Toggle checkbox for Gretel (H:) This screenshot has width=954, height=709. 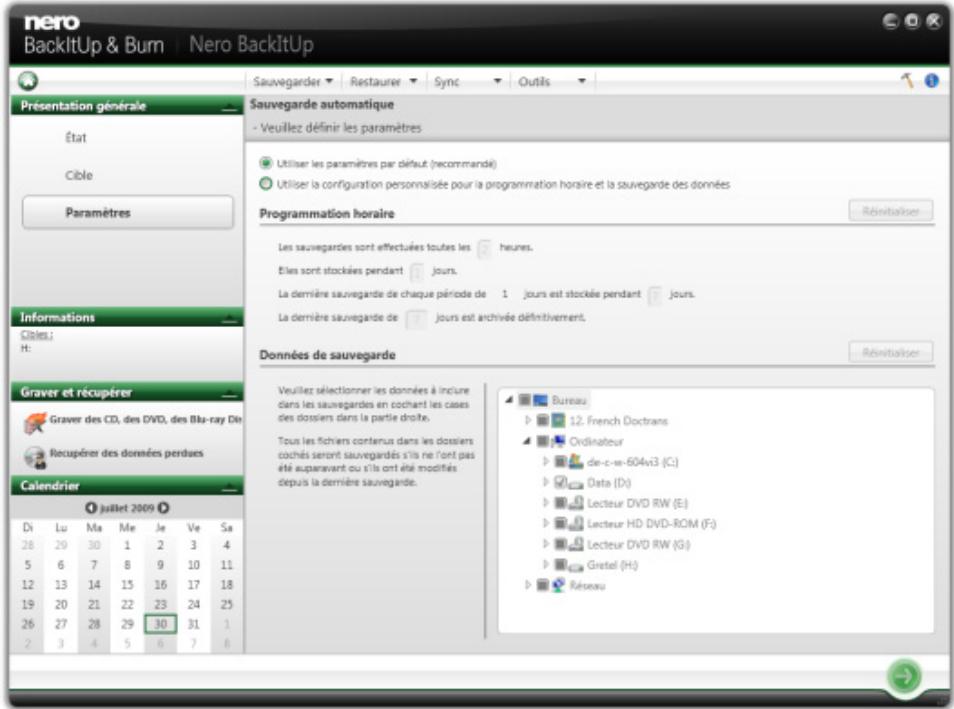pos(560,565)
